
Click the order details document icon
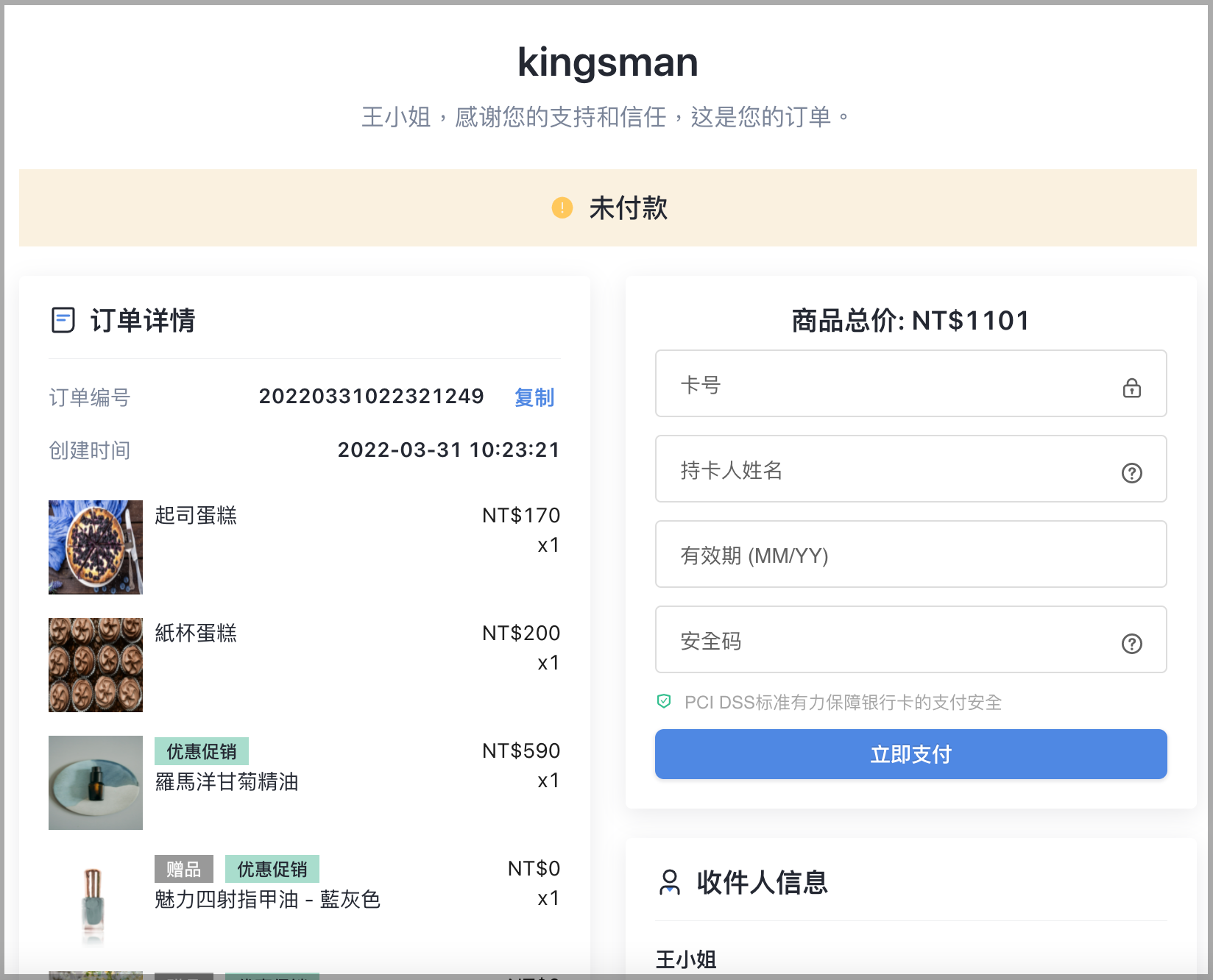pos(63,320)
